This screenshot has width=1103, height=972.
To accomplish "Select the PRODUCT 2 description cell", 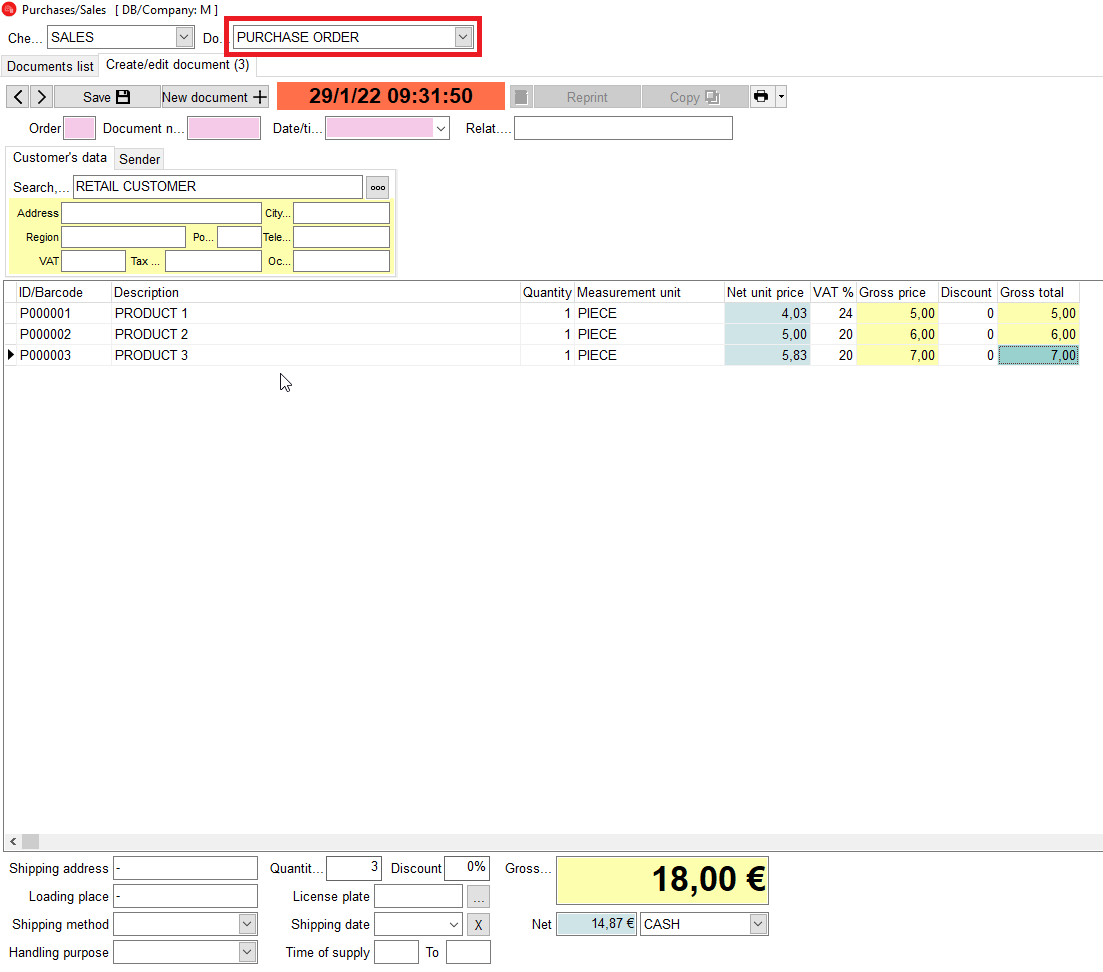I will (x=315, y=334).
